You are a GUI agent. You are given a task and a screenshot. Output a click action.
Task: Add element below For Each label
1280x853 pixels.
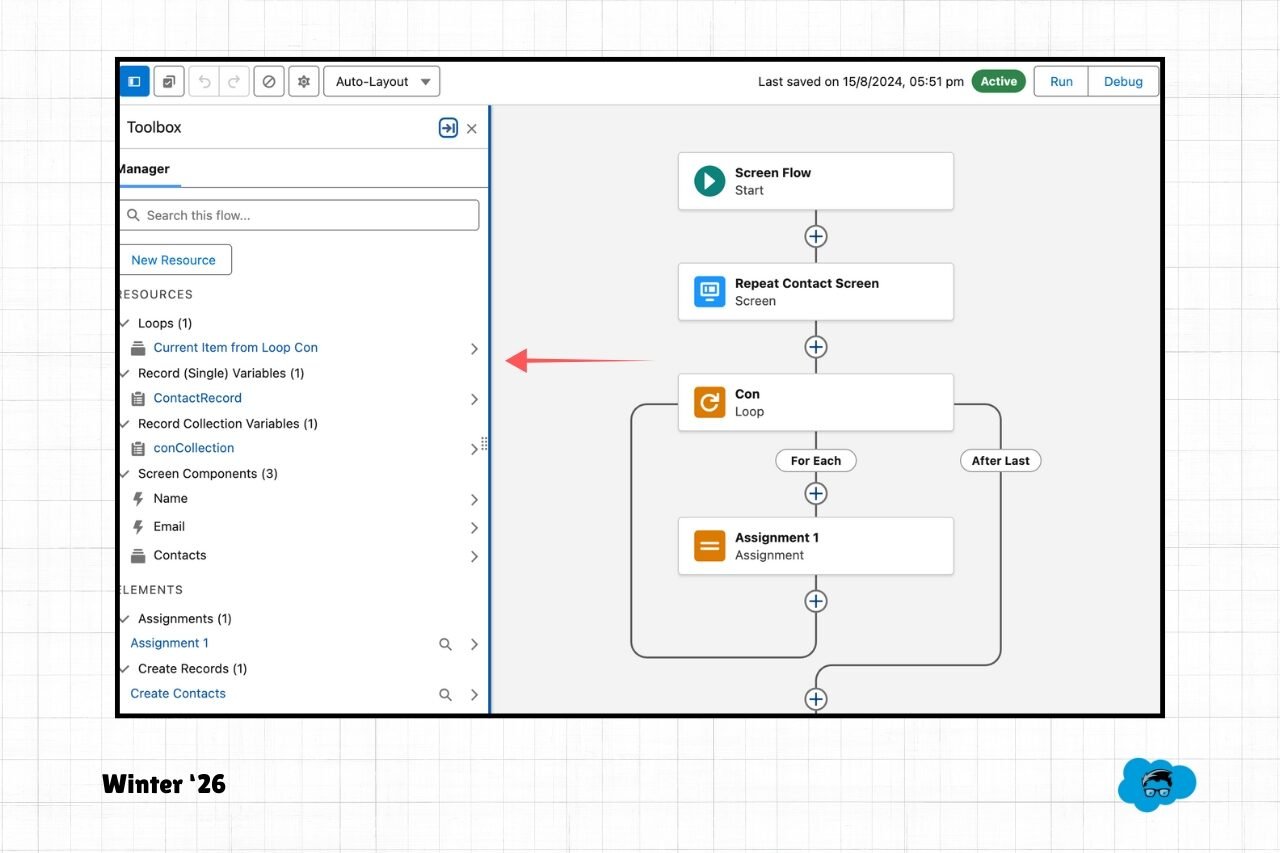click(816, 494)
